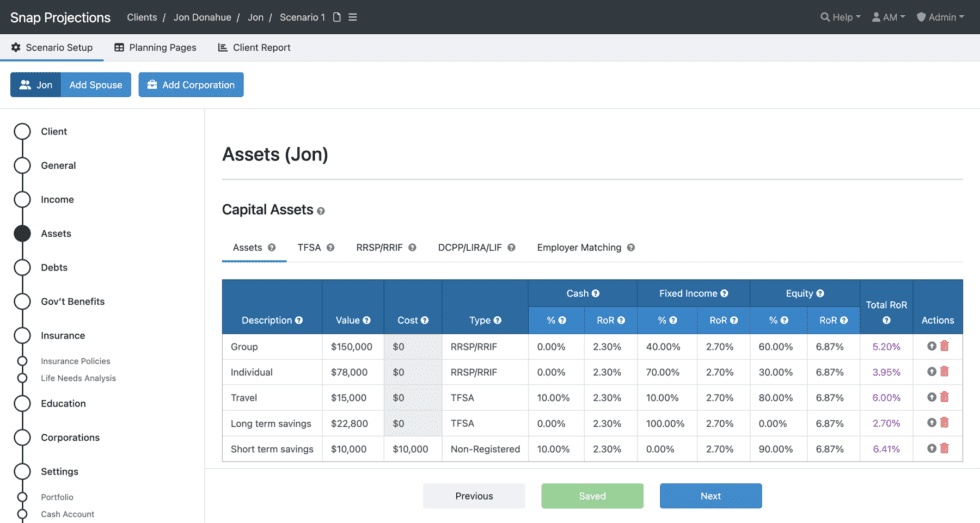Image resolution: width=980 pixels, height=523 pixels.
Task: Click help icon next to Capital Assets
Action: click(321, 211)
